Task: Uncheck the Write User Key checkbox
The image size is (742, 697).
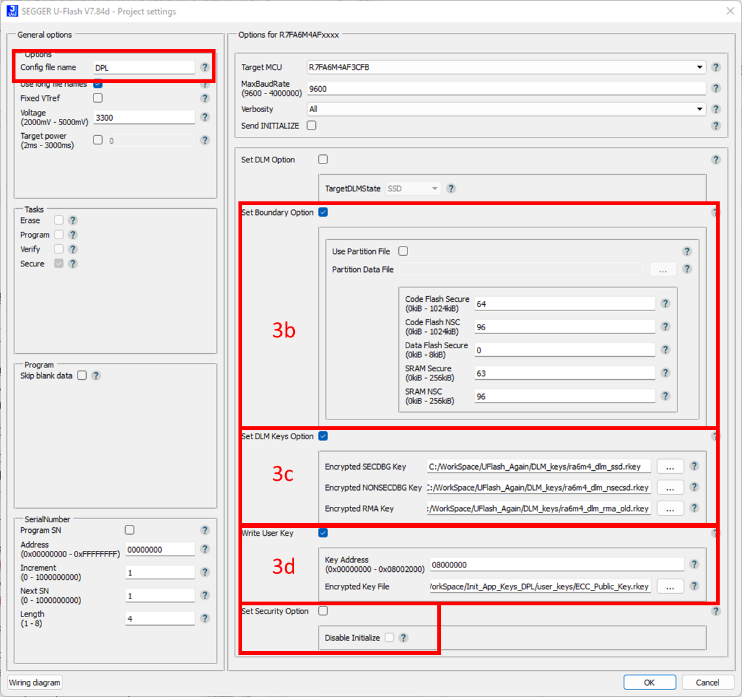Action: point(323,533)
